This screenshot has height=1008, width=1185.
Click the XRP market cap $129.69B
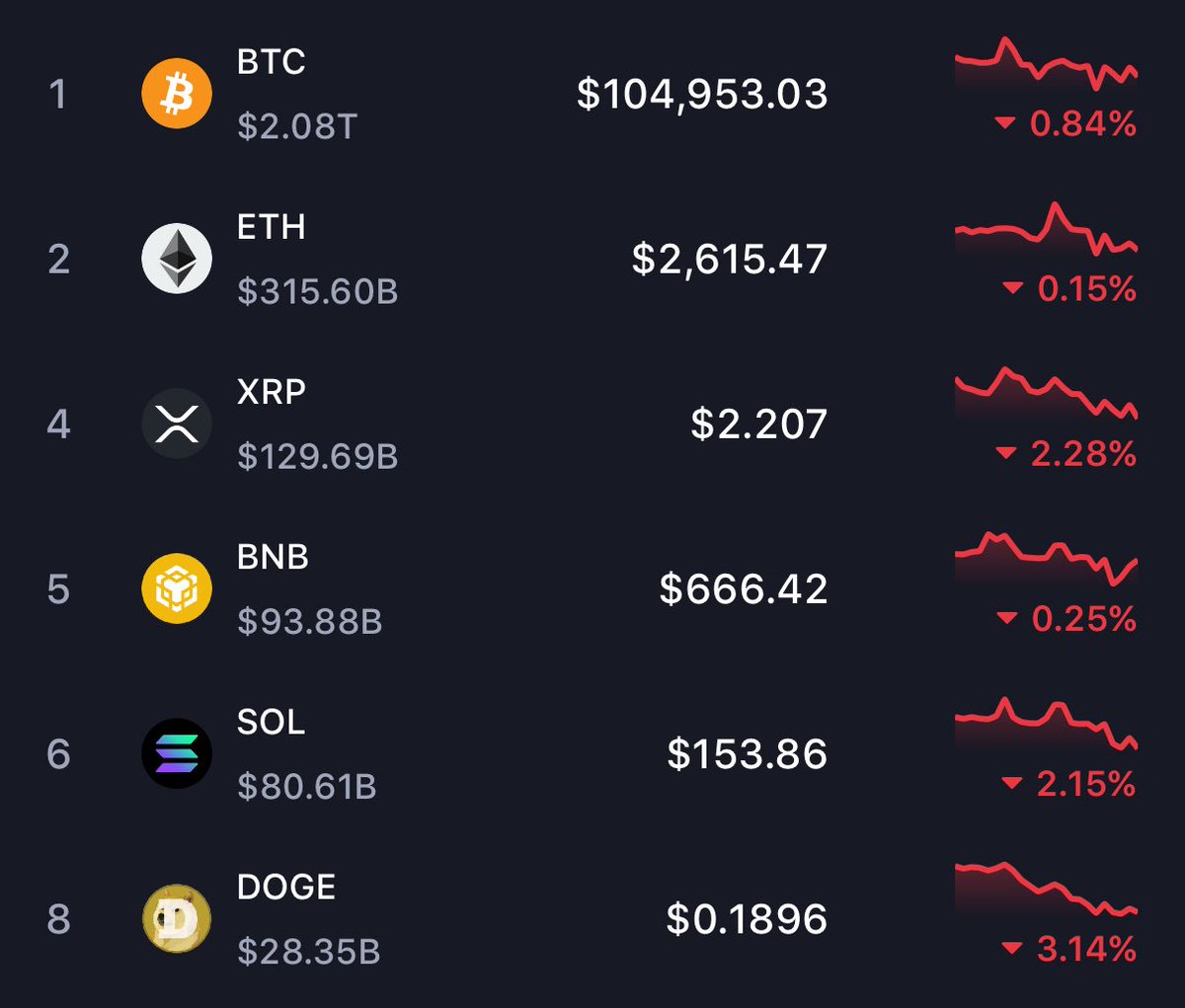click(318, 456)
